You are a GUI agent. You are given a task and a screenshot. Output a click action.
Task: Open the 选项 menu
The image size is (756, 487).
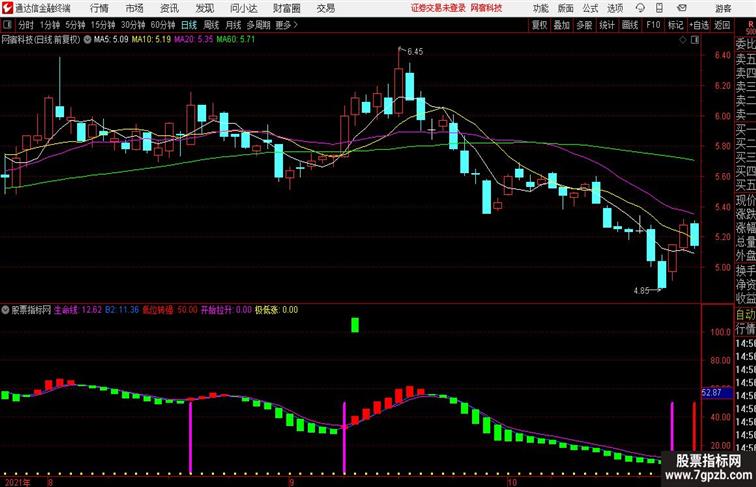(x=615, y=8)
